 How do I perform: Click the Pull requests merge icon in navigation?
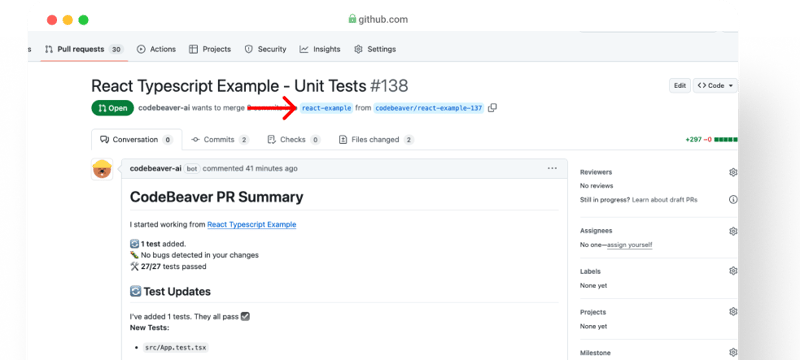(49, 49)
